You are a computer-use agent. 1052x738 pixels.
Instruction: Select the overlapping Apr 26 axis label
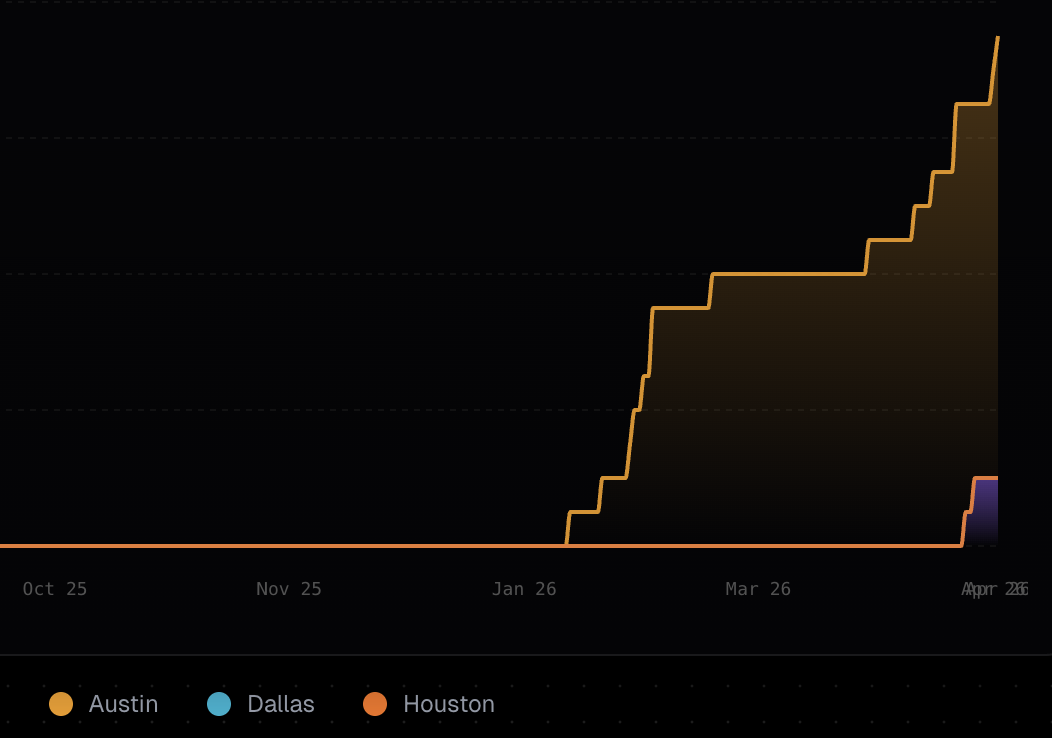tap(995, 589)
